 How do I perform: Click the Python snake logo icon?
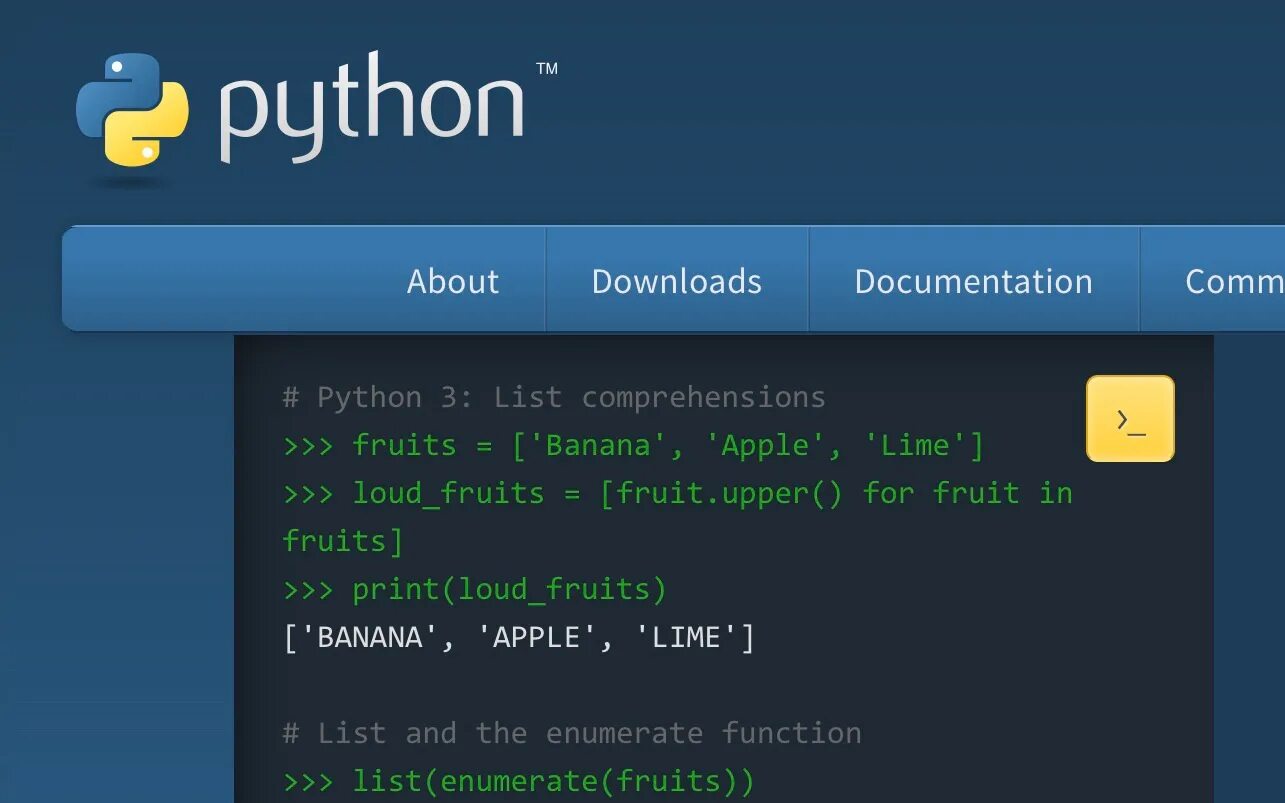[132, 110]
